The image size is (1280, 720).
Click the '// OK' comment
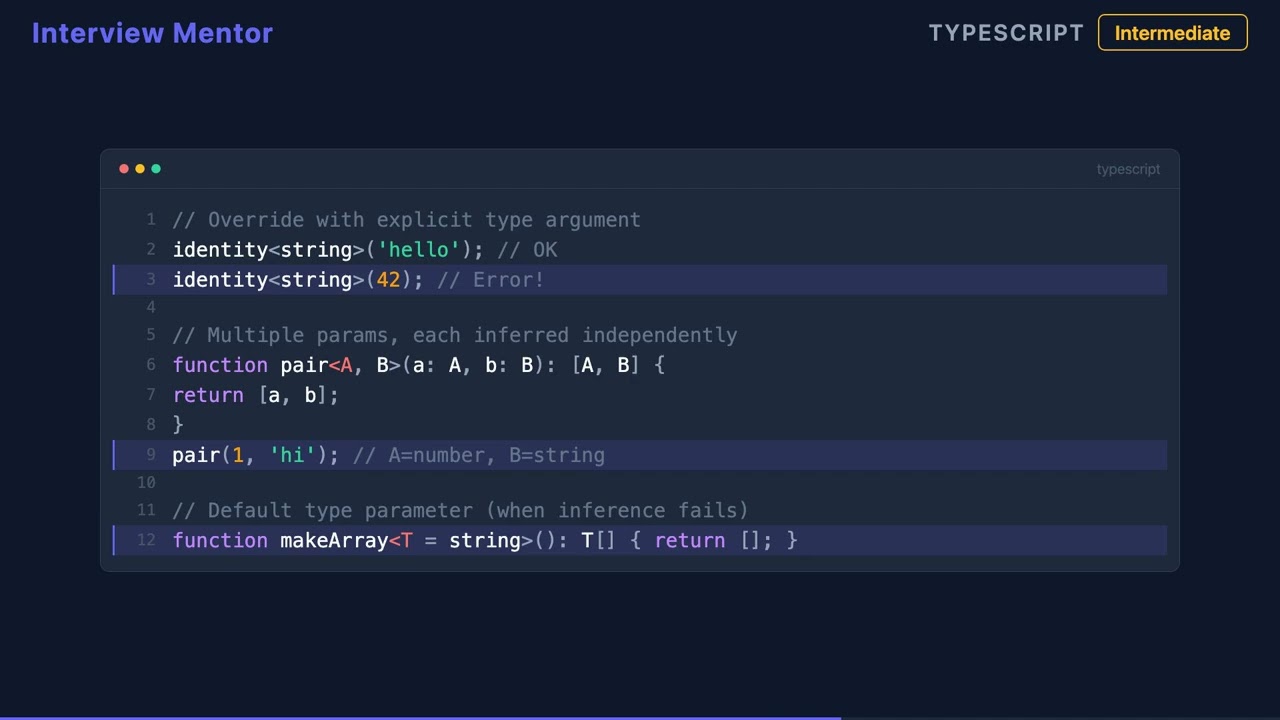tap(527, 250)
